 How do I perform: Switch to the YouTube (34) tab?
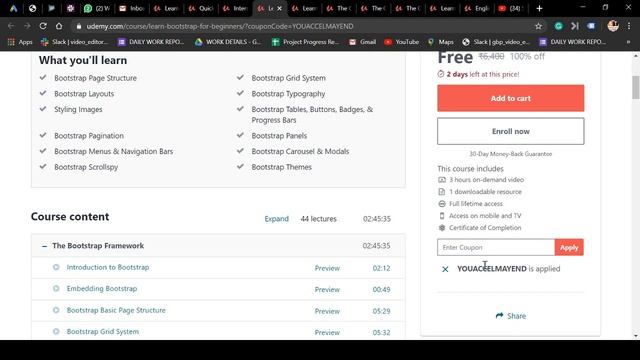[x=511, y=8]
